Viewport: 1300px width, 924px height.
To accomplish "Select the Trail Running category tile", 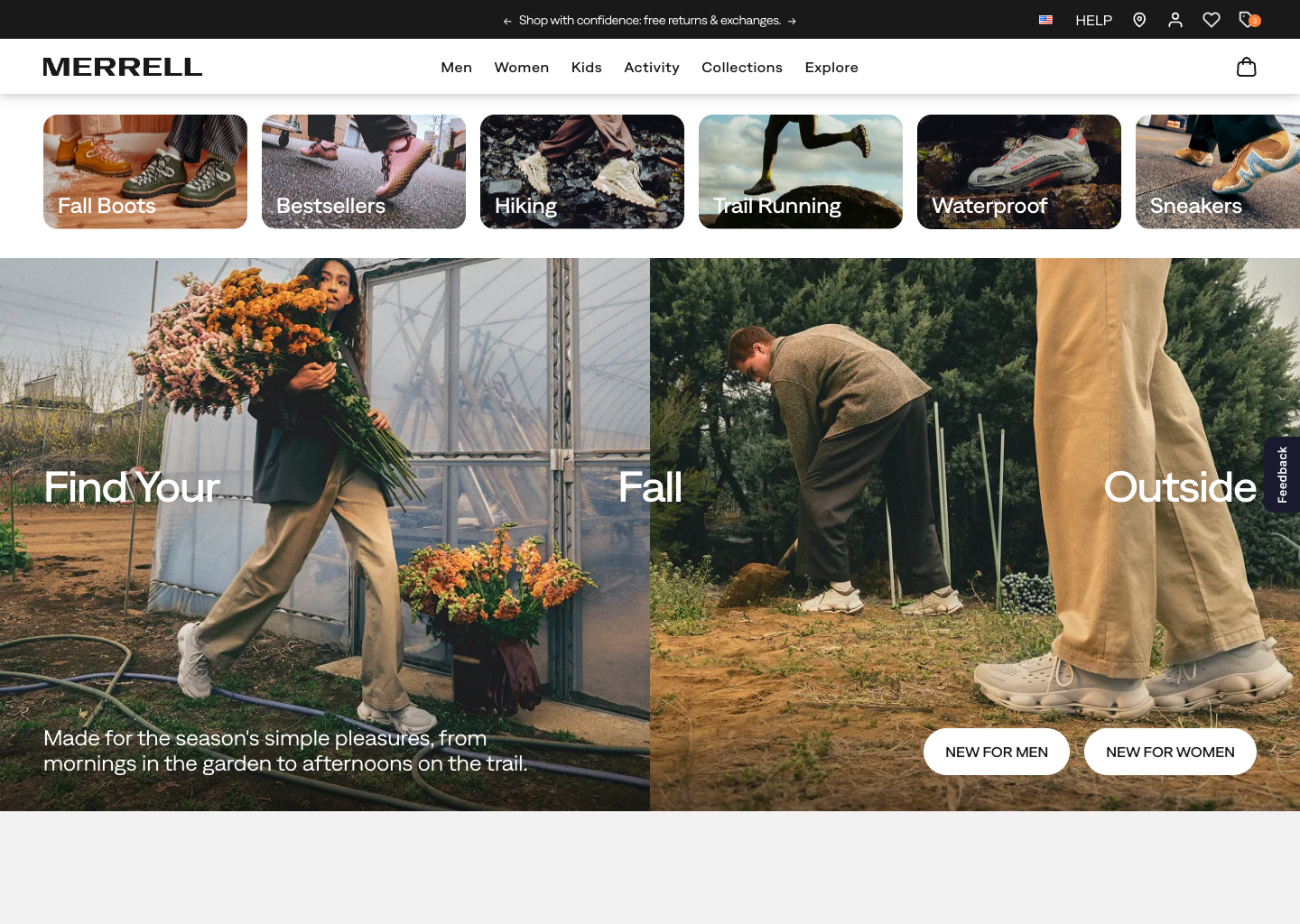I will (801, 171).
